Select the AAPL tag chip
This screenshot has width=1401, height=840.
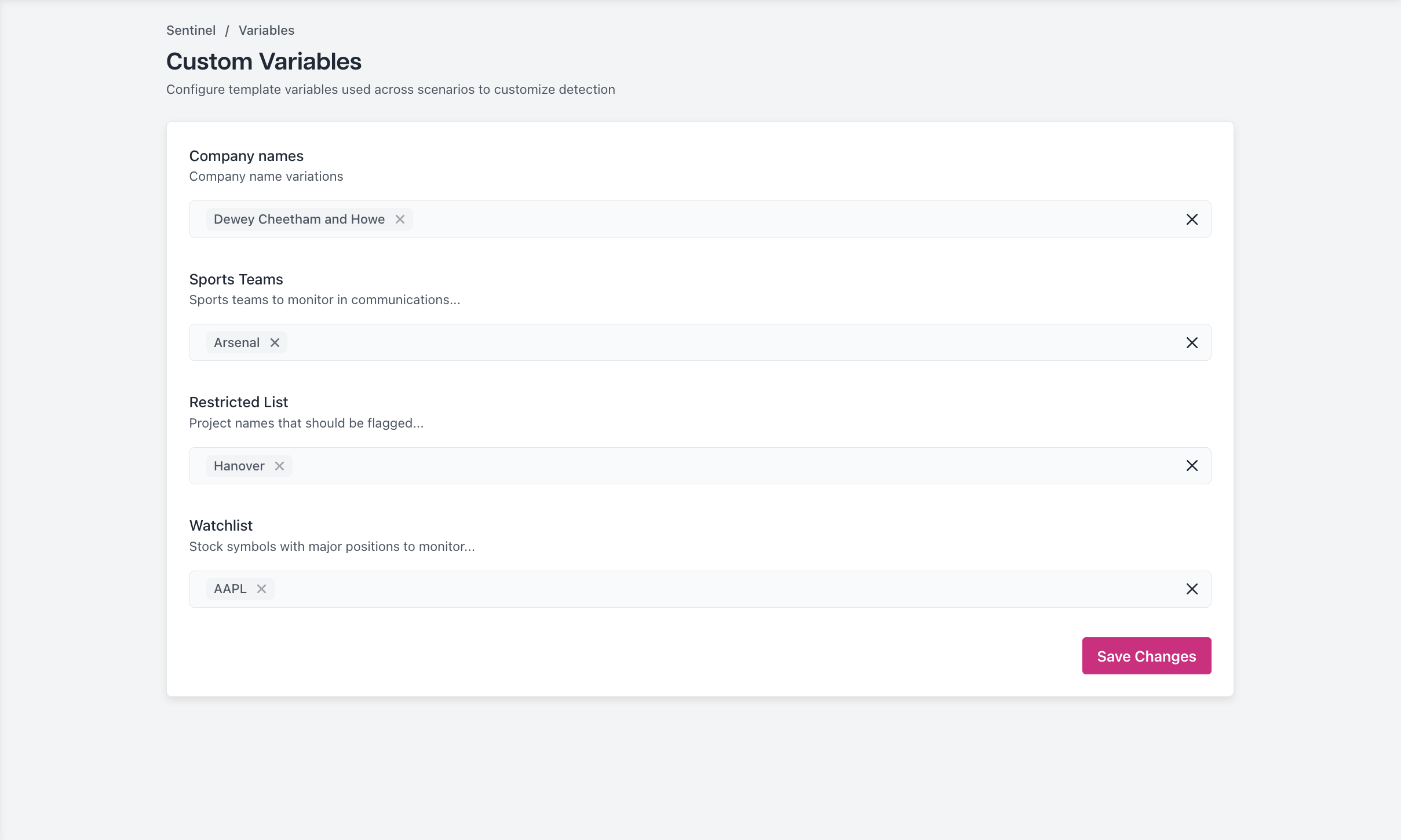click(x=231, y=589)
